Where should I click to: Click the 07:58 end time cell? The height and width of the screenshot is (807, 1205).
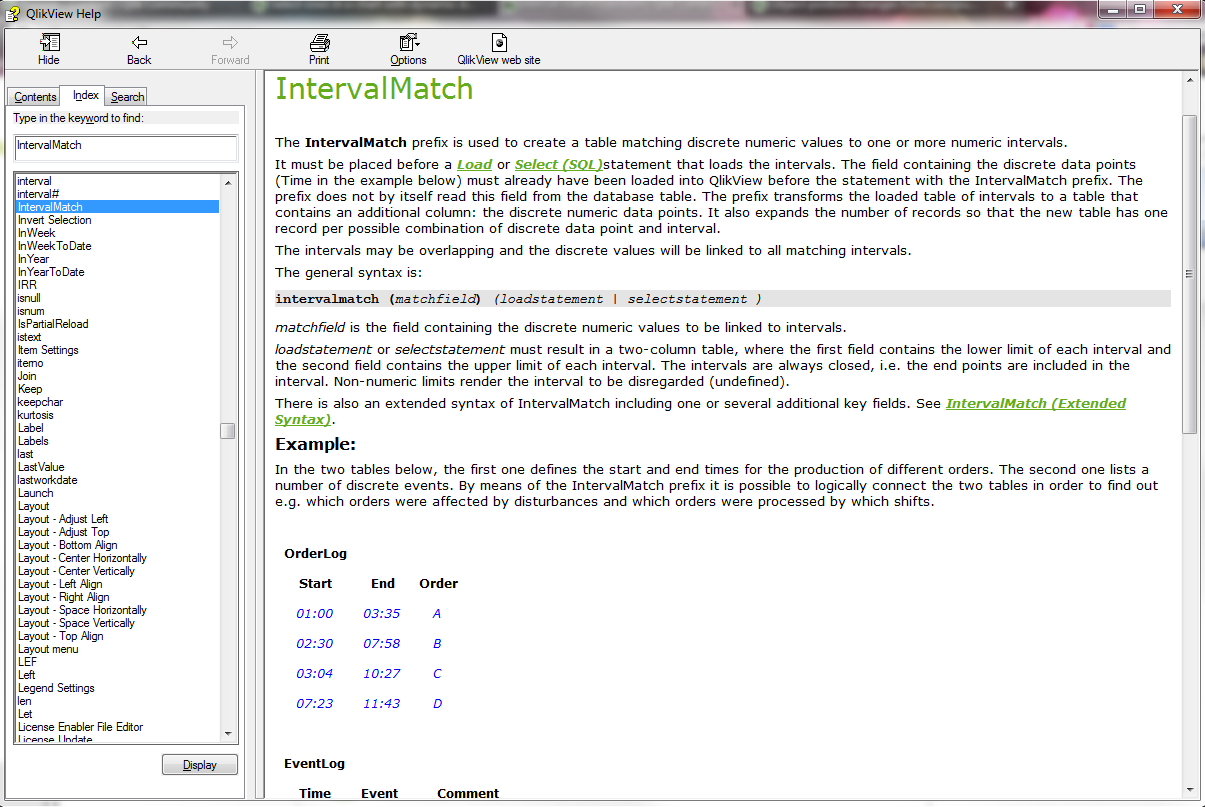point(382,644)
